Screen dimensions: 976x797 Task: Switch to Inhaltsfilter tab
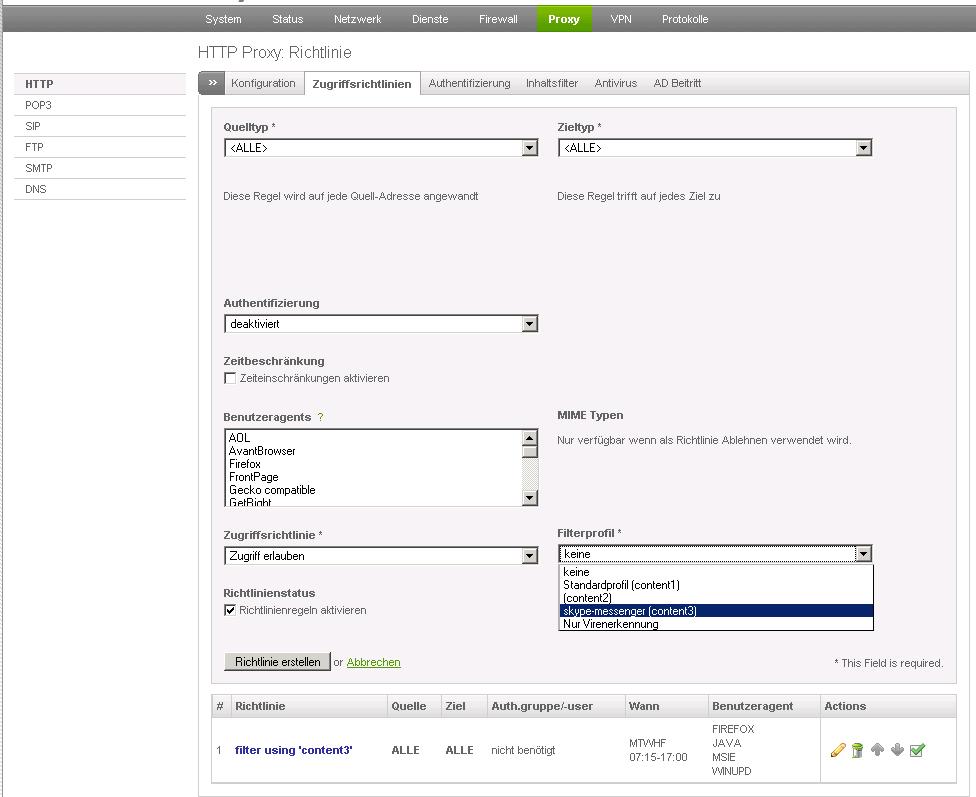[x=552, y=83]
